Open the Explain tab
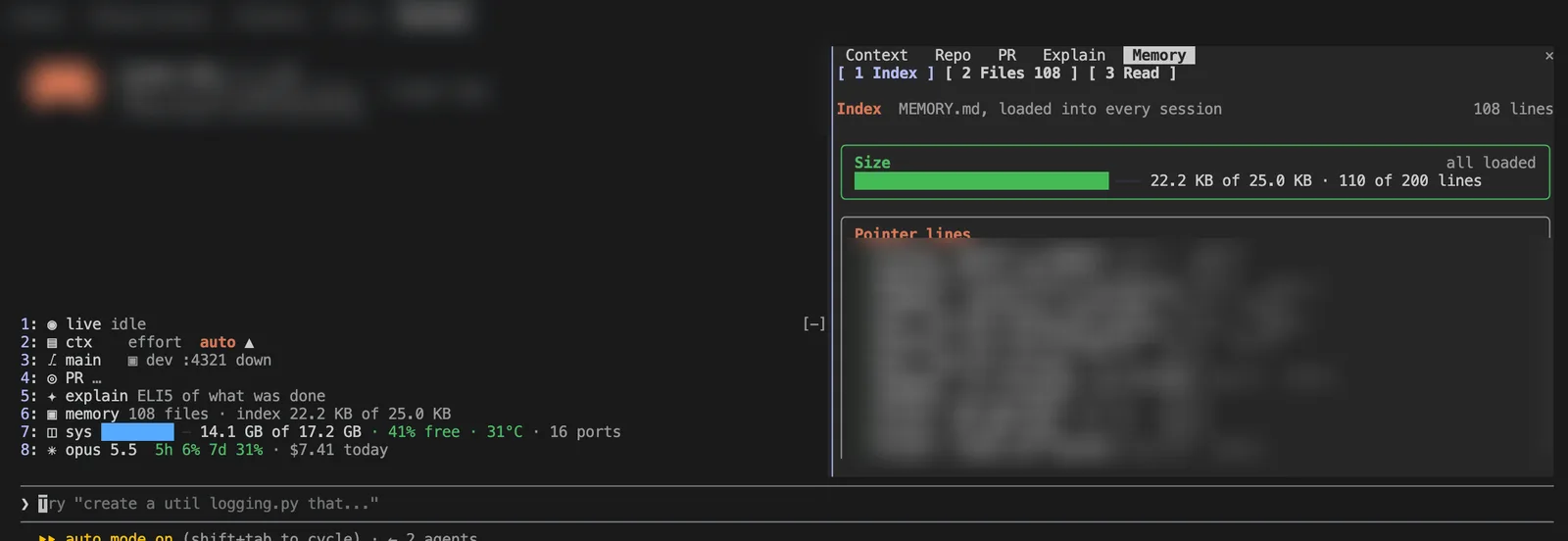1568x541 pixels. tap(1074, 56)
